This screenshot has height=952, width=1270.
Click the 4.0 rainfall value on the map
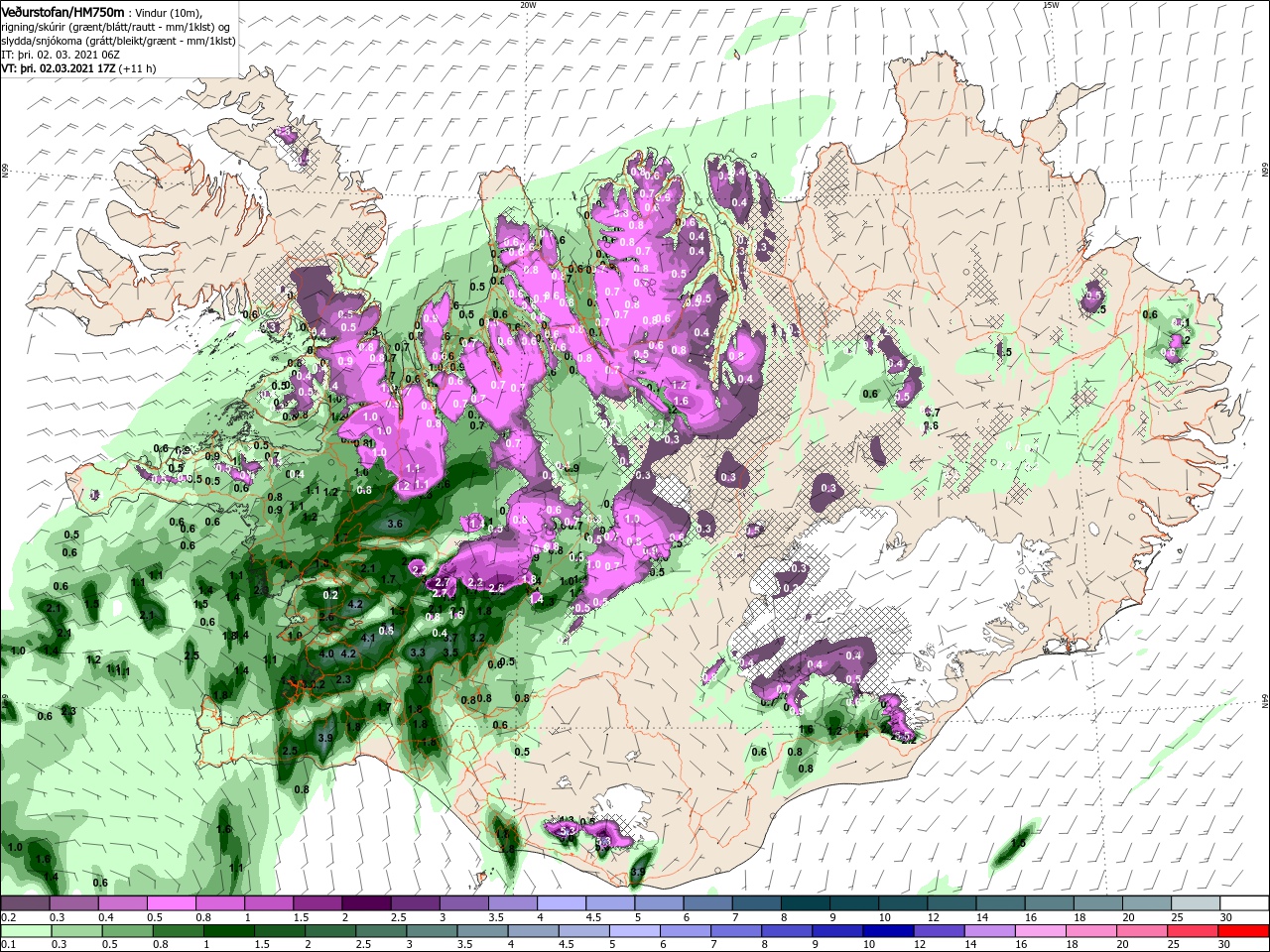click(326, 654)
